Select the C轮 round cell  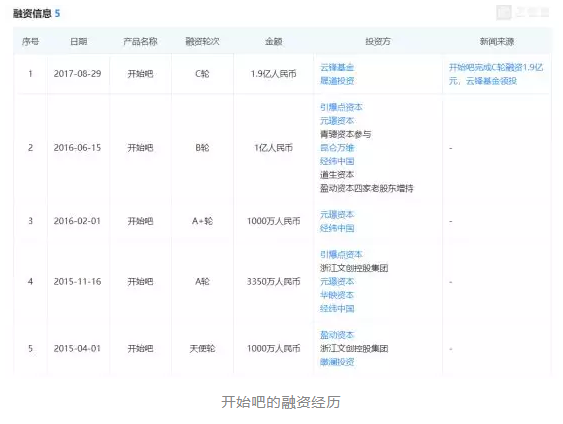[202, 74]
